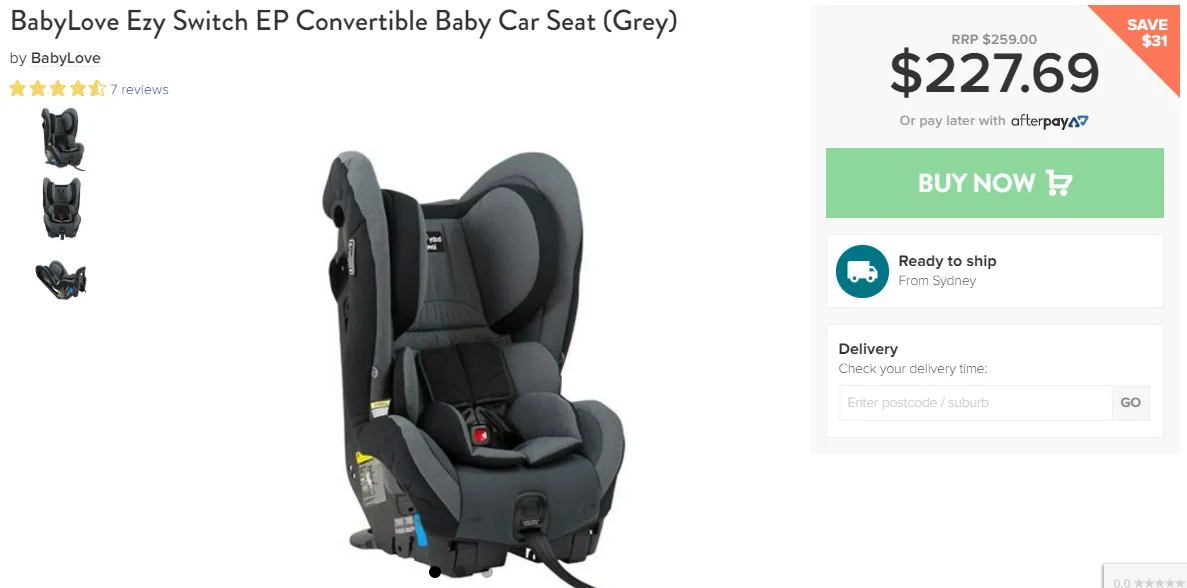Click the Afterpay logo
The width and height of the screenshot is (1187, 588).
point(1049,121)
